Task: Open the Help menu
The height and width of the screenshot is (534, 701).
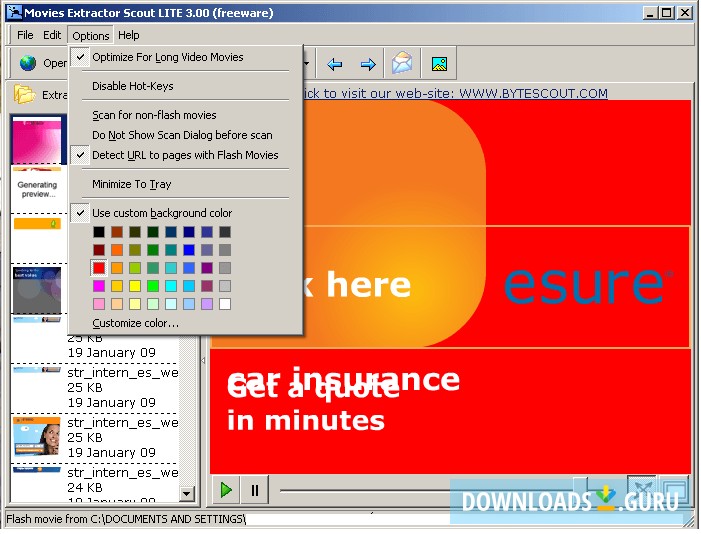Action: [x=129, y=35]
